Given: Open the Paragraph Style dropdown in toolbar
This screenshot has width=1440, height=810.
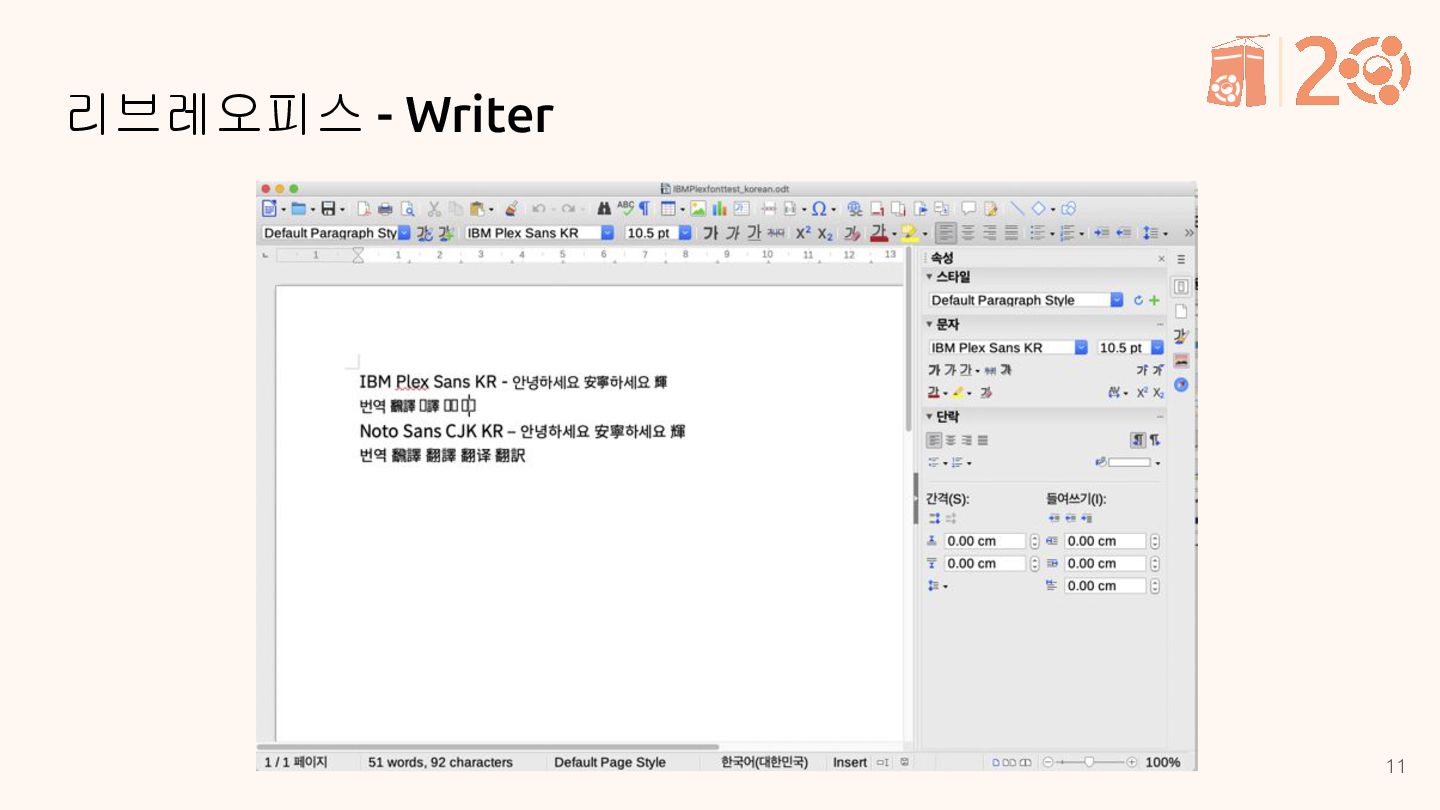Looking at the screenshot, I should click(x=404, y=233).
